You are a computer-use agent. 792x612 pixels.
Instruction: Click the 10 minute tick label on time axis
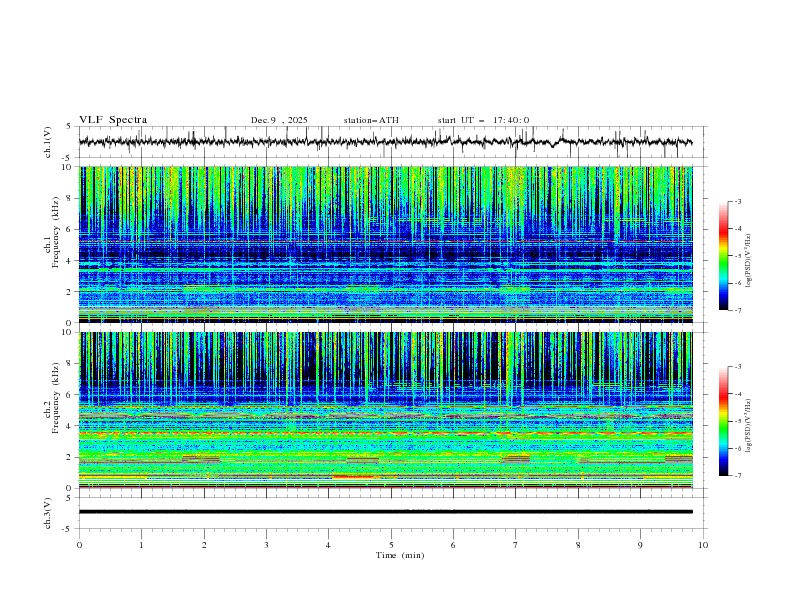point(703,544)
